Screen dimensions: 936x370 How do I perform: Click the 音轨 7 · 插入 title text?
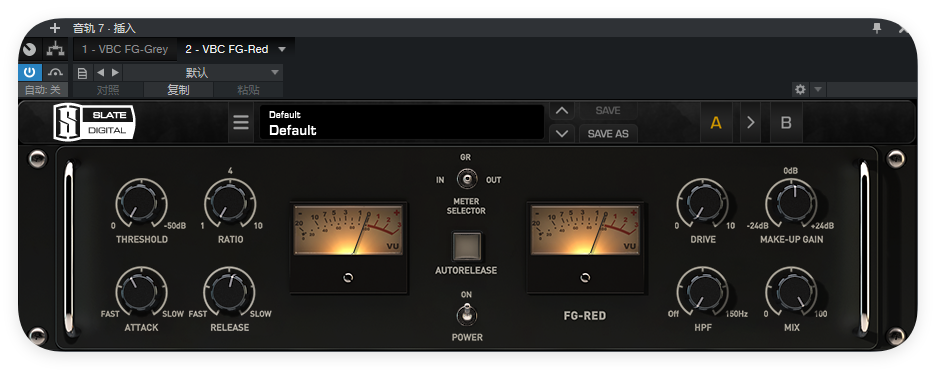pyautogui.click(x=104, y=28)
